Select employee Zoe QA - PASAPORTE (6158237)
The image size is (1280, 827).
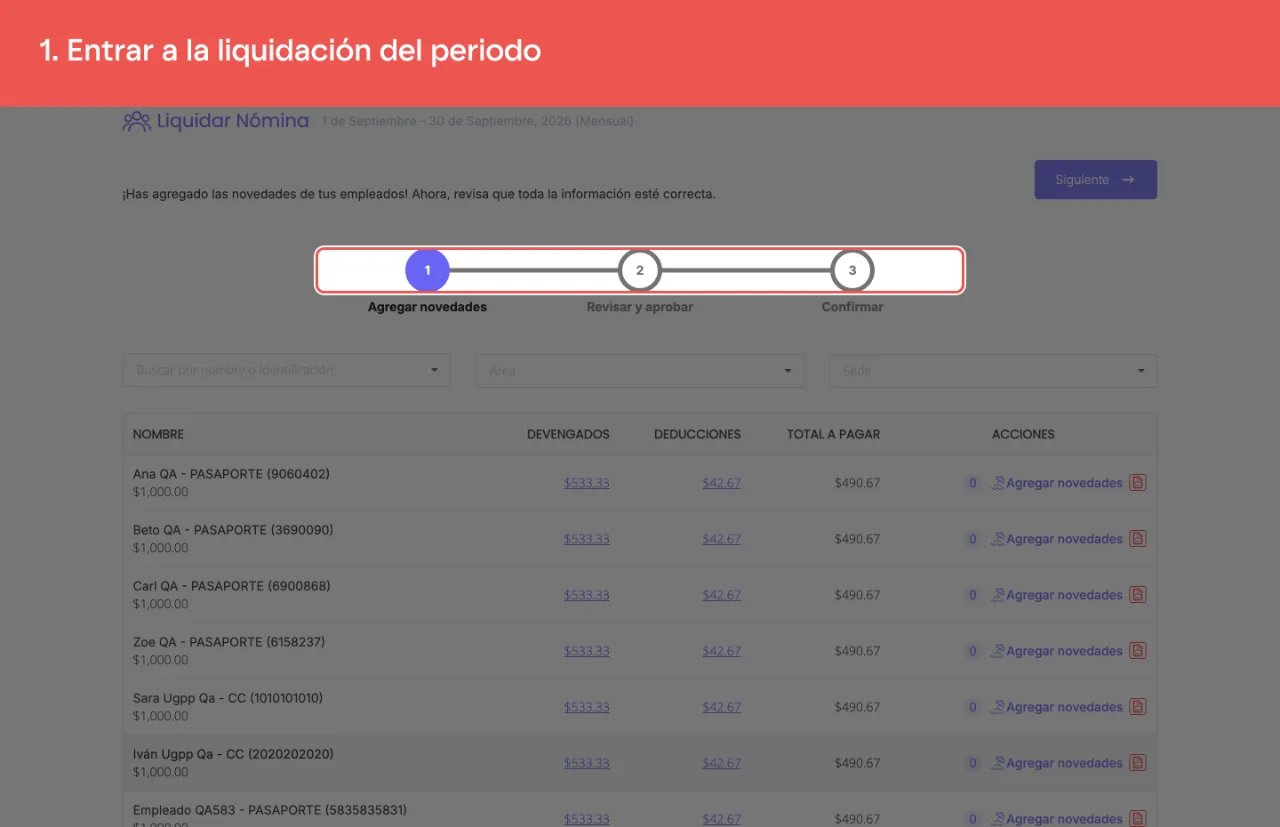coord(229,642)
